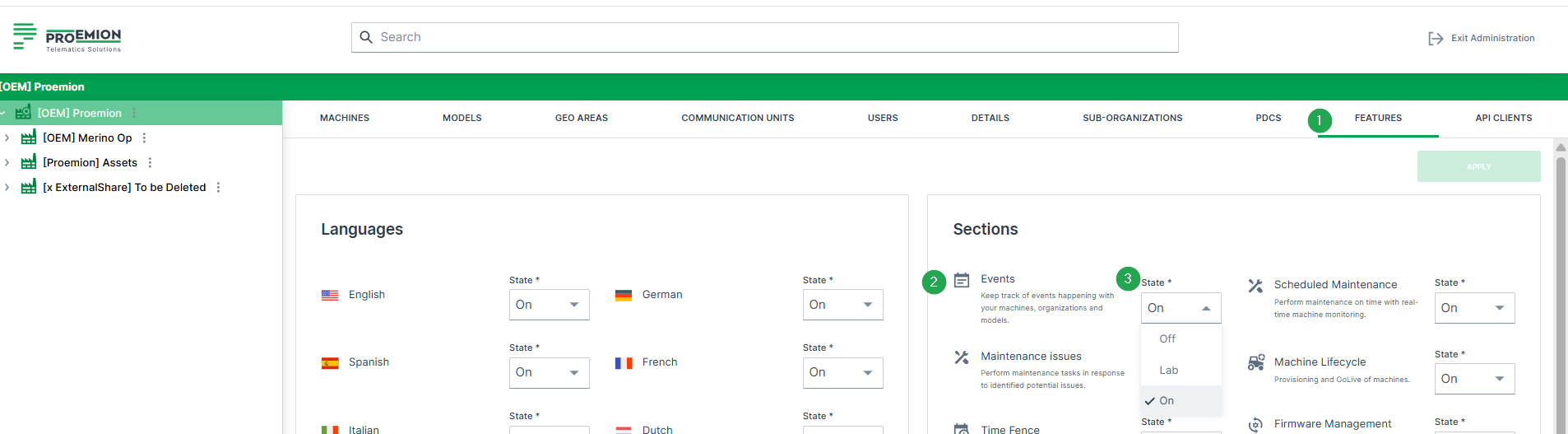Click the Maintenance issues tools icon
The height and width of the screenshot is (434, 1568).
pyautogui.click(x=961, y=357)
